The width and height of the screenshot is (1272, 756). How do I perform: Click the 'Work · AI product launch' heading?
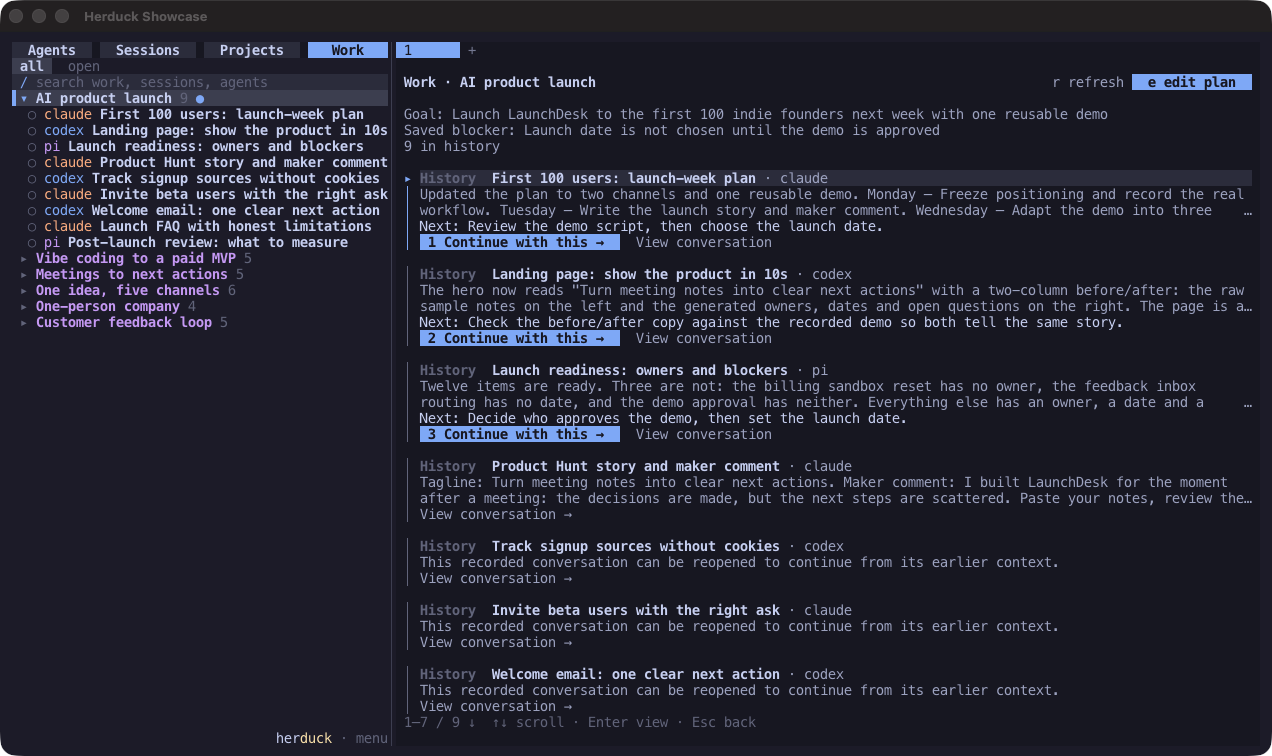point(500,82)
